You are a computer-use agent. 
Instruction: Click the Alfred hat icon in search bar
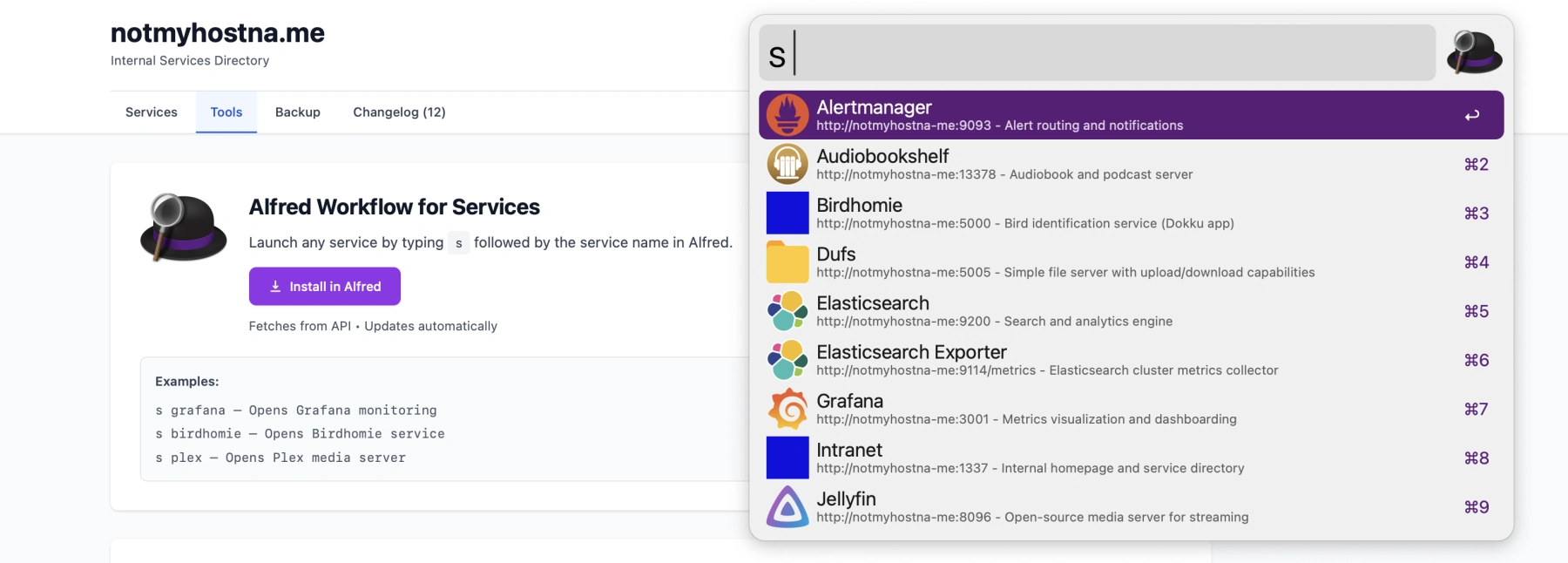click(x=1474, y=53)
